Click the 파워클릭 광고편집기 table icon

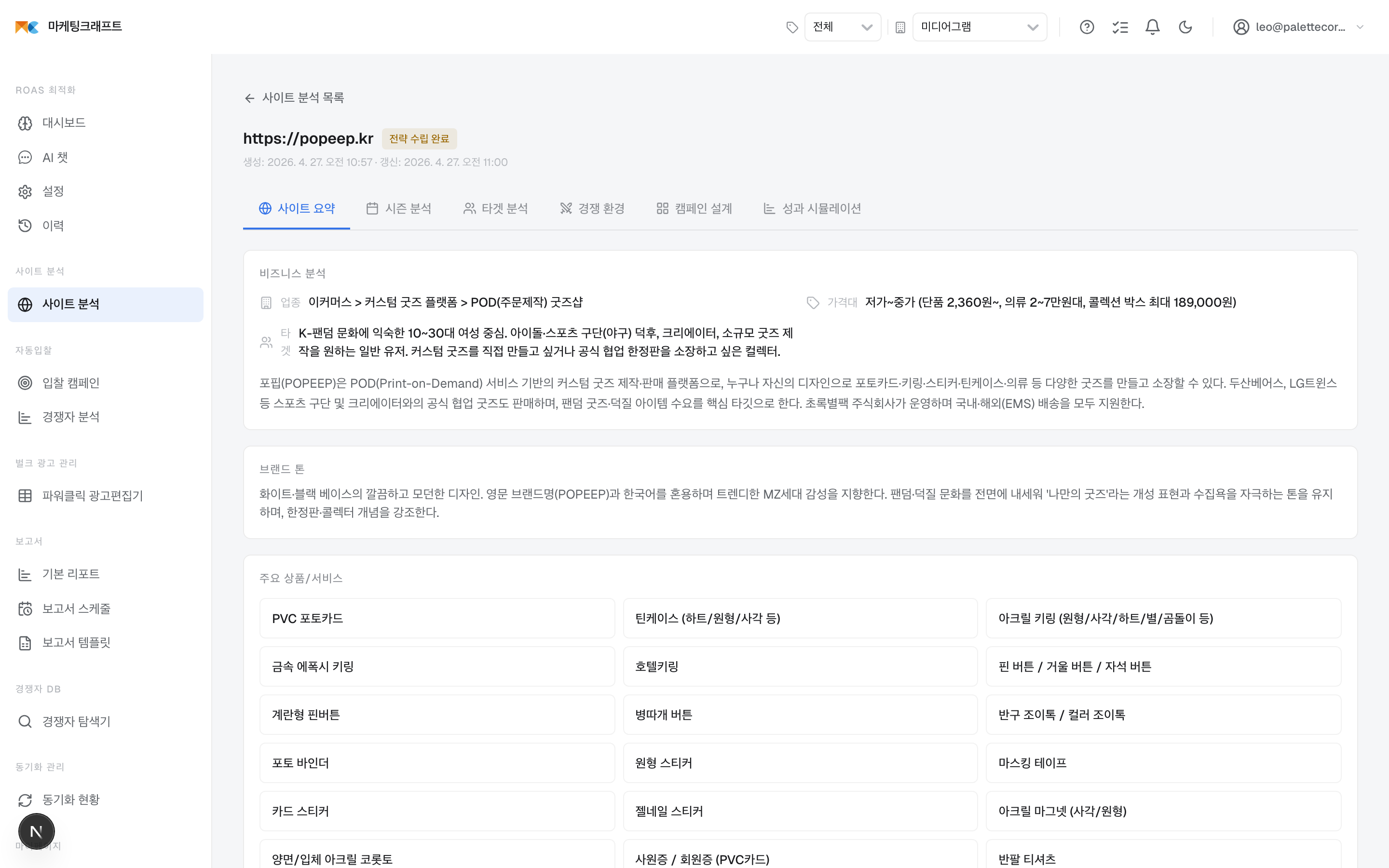pyautogui.click(x=25, y=495)
